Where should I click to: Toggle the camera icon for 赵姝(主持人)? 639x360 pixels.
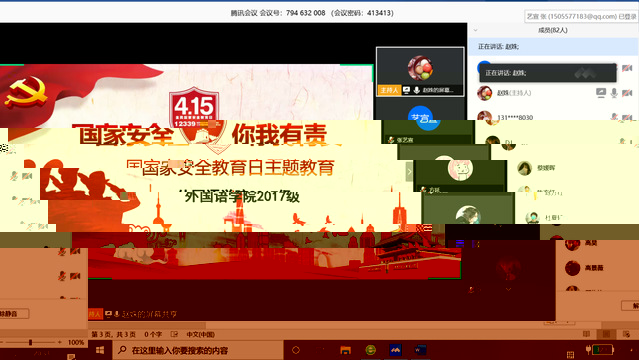[x=627, y=93]
